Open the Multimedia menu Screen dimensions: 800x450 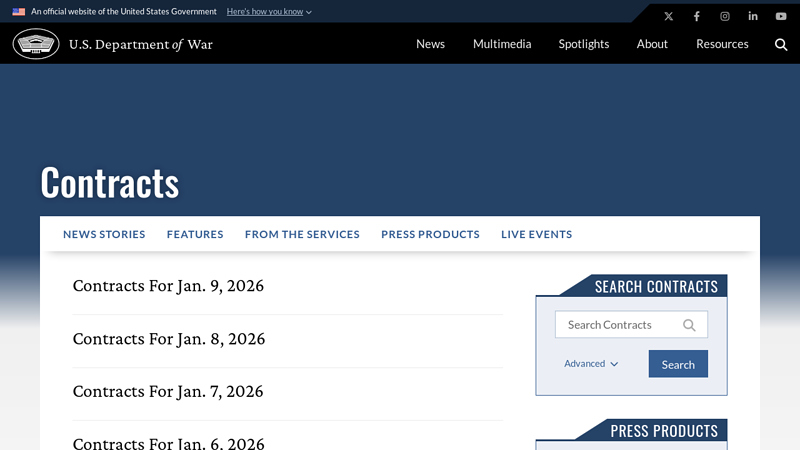[502, 44]
